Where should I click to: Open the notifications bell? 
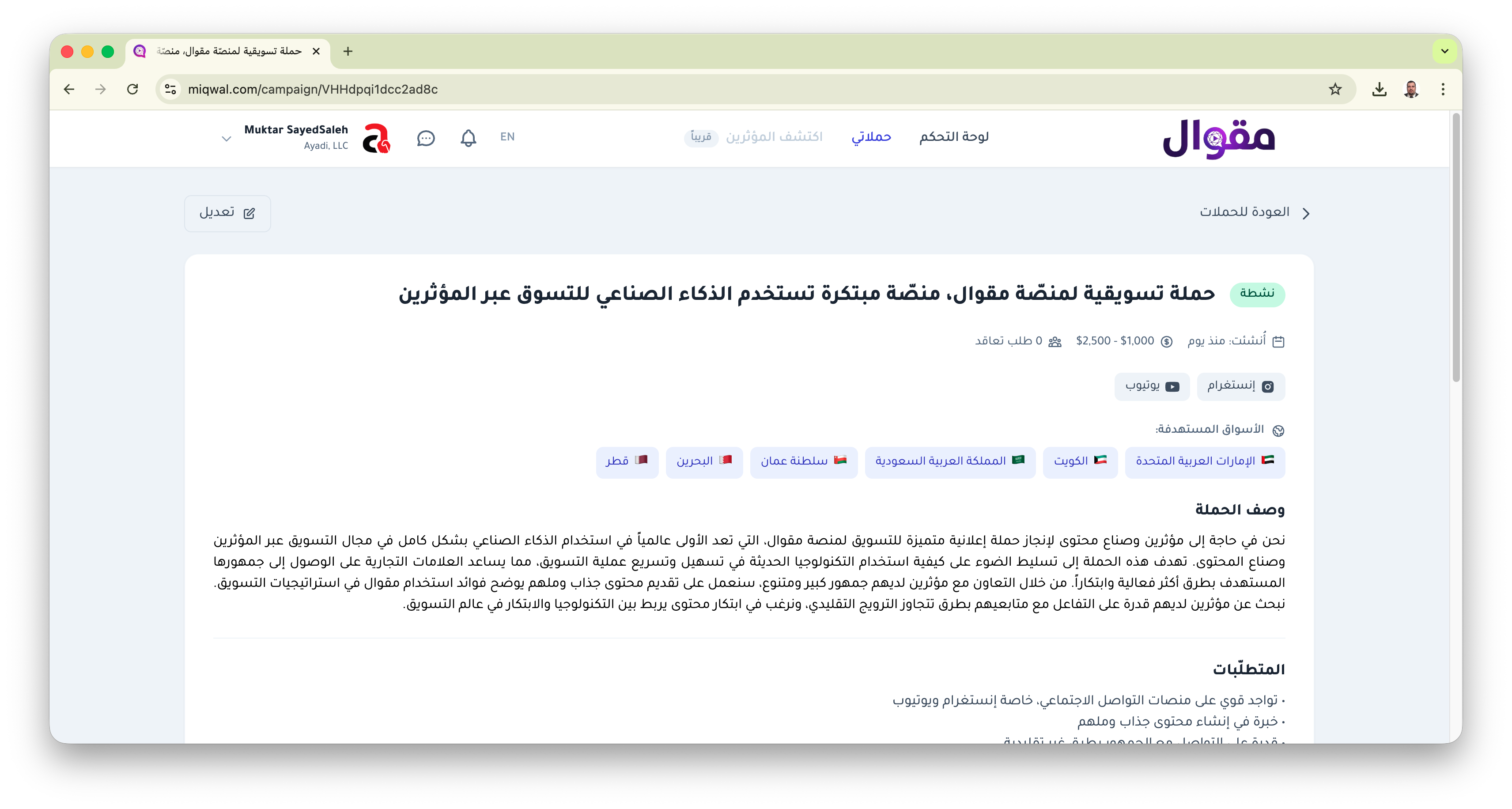[468, 138]
